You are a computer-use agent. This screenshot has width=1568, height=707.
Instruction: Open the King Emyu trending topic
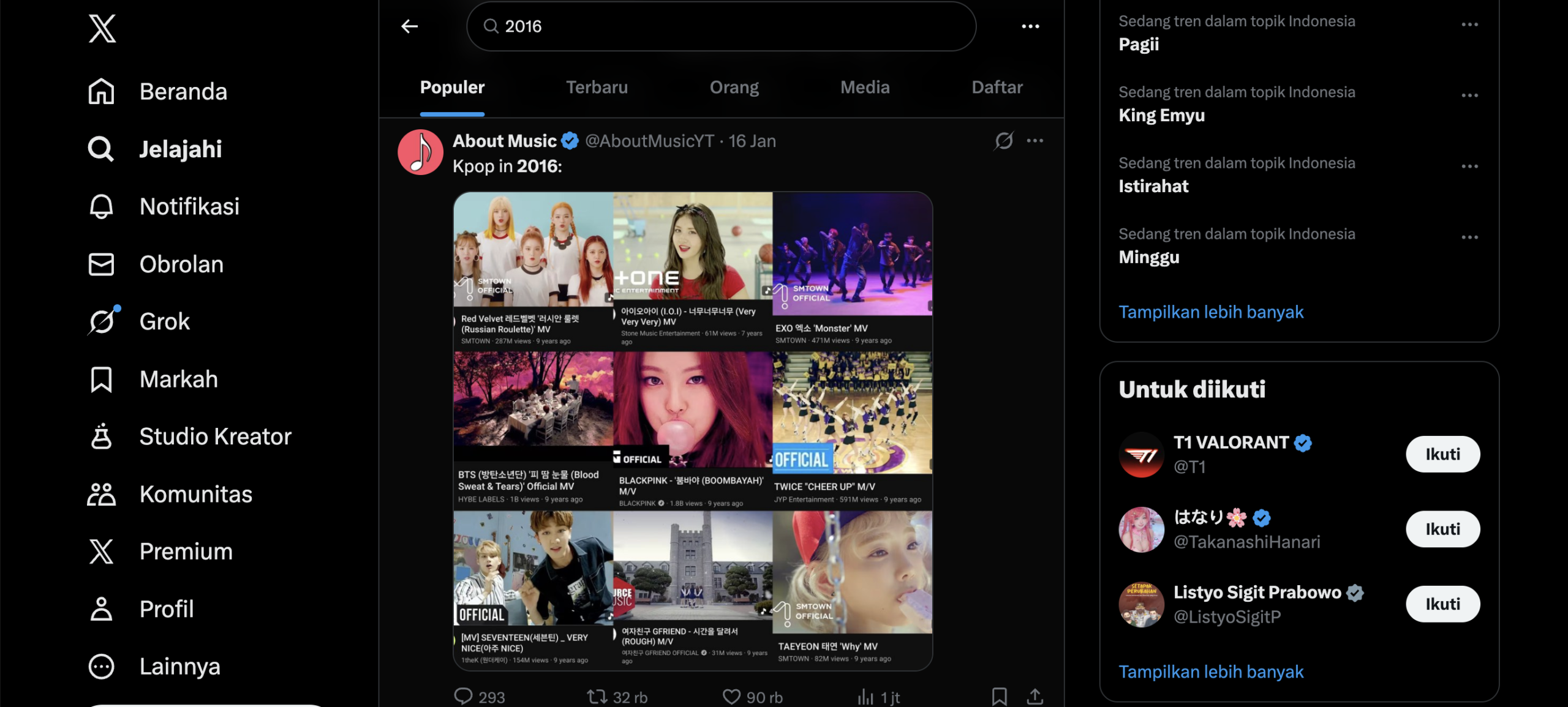click(x=1161, y=116)
